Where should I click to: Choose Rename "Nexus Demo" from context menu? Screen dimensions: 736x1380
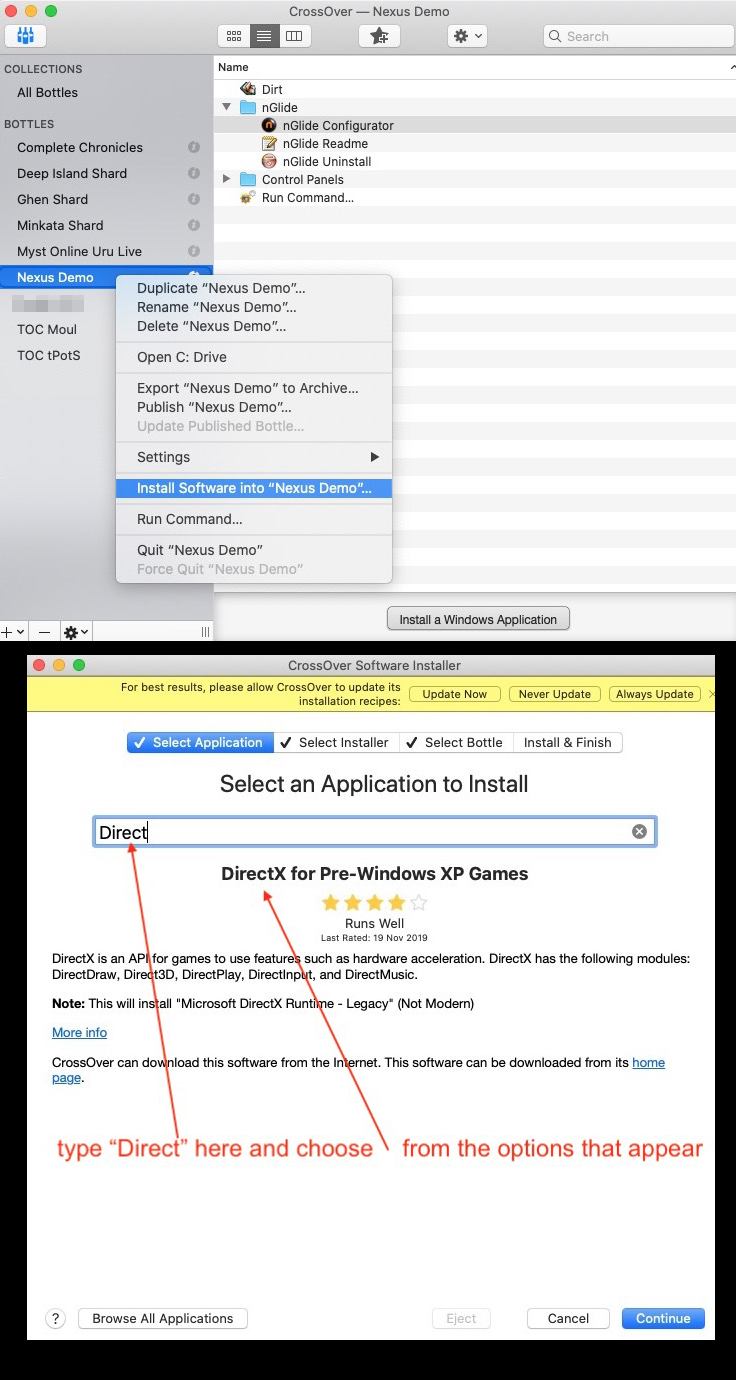(254, 307)
